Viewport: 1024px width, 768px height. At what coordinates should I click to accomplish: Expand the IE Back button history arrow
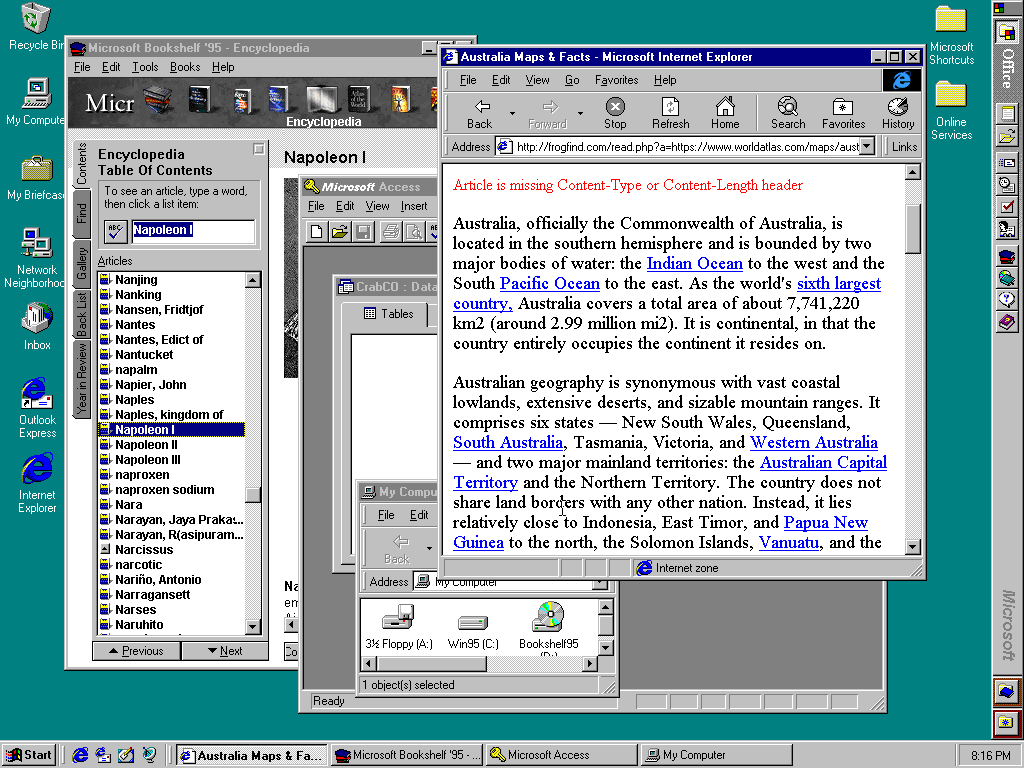512,113
